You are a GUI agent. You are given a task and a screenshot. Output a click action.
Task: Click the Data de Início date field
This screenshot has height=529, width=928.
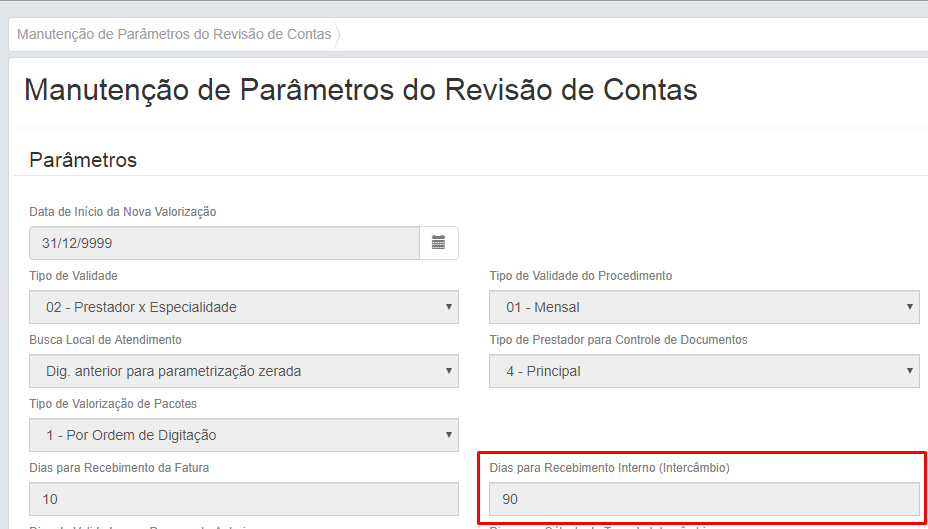224,243
